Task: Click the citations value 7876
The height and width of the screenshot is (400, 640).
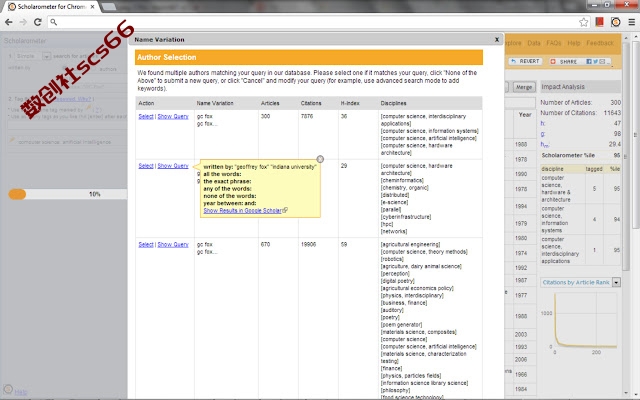Action: (x=307, y=116)
